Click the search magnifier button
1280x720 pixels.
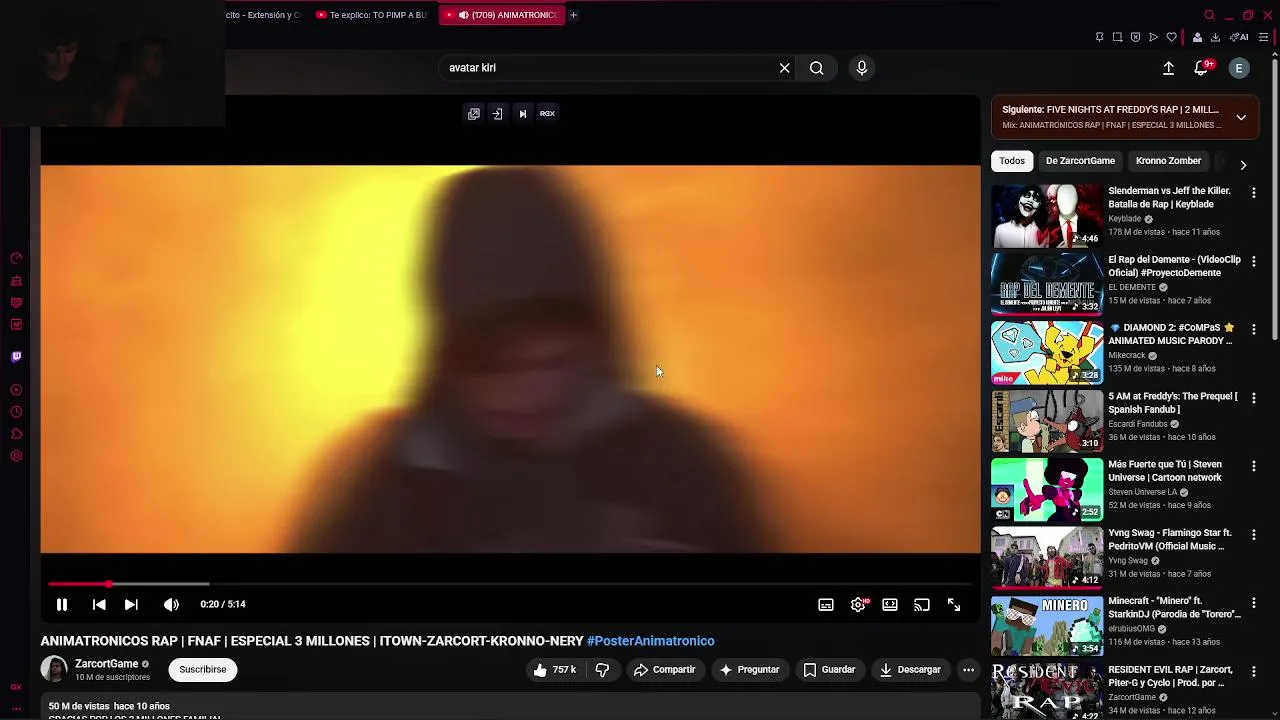tap(817, 68)
